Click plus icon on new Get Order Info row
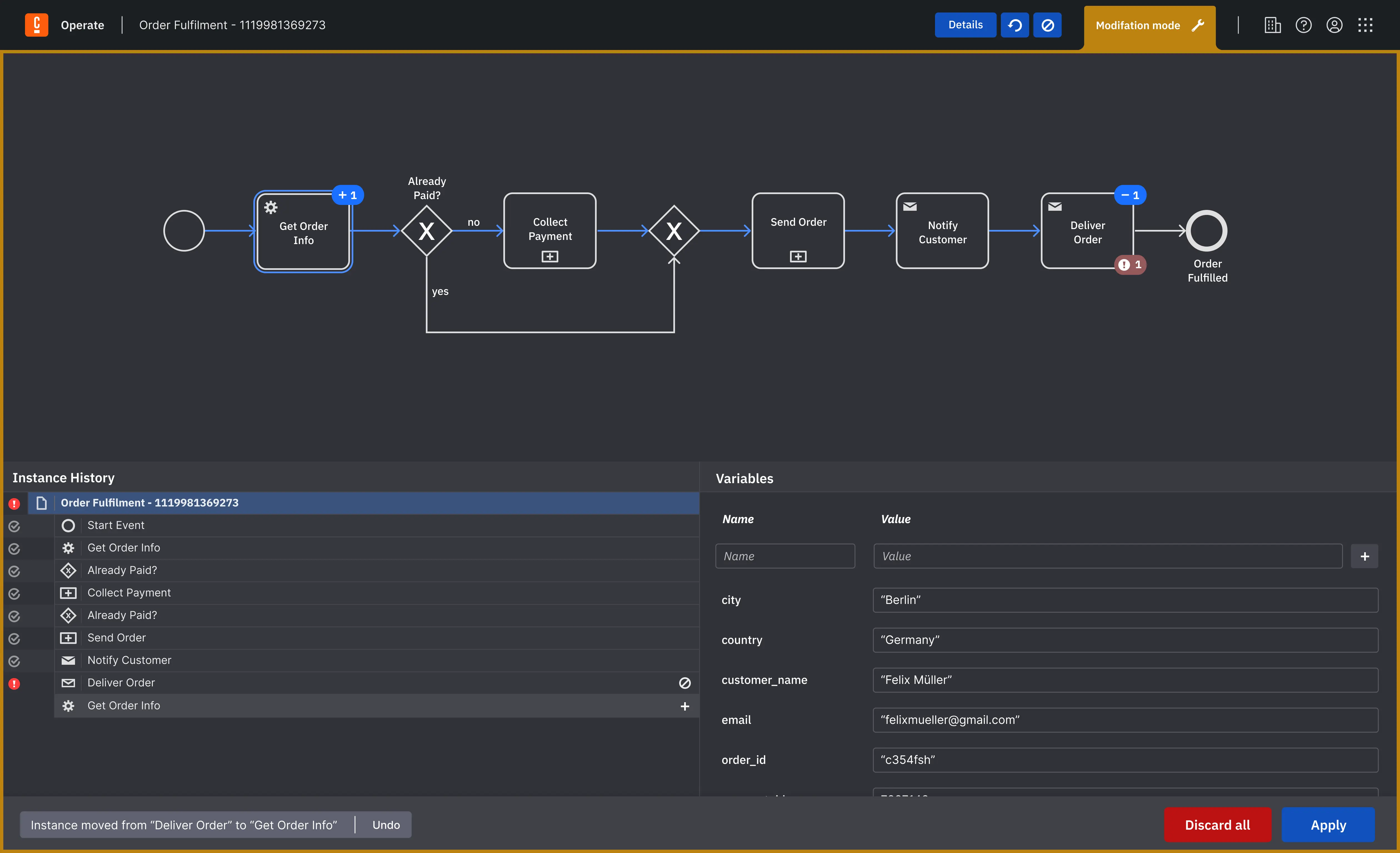The height and width of the screenshot is (853, 1400). pyautogui.click(x=685, y=706)
